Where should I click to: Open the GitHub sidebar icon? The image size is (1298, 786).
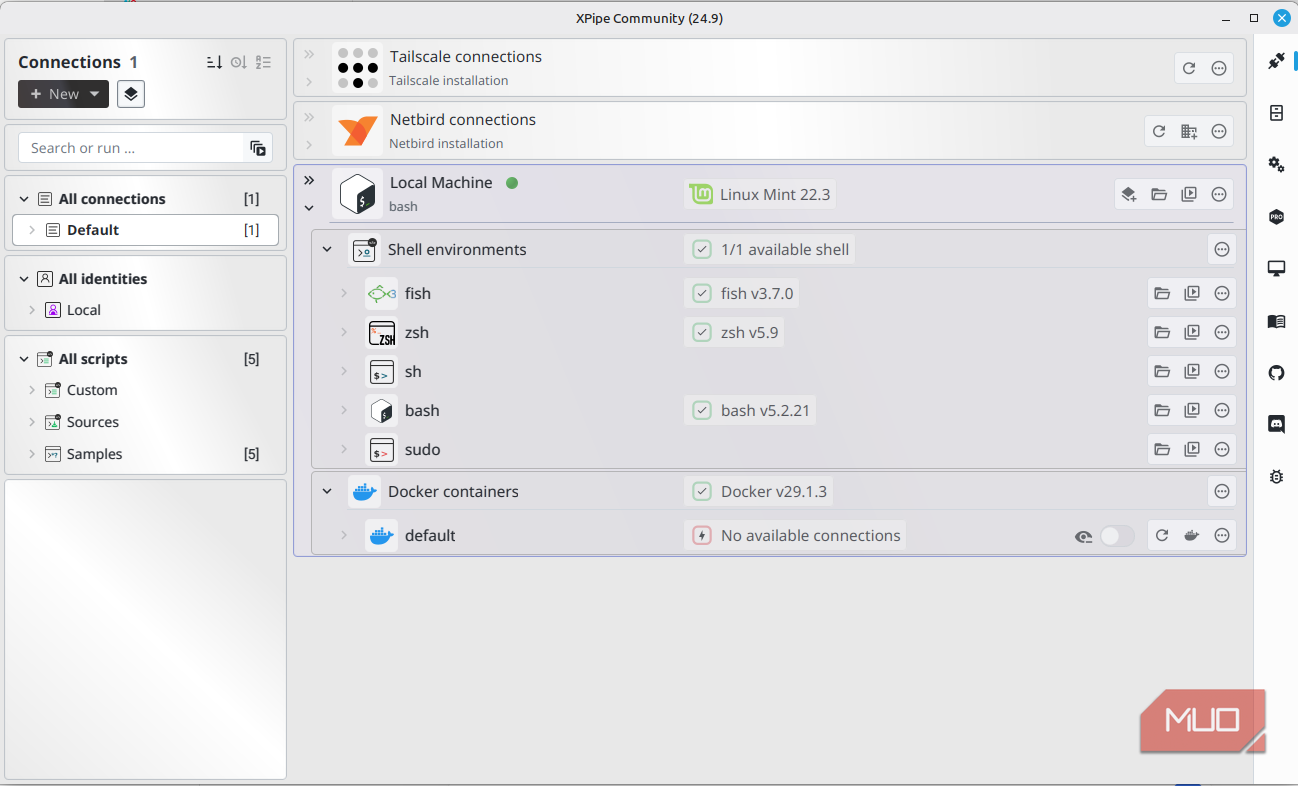coord(1276,373)
